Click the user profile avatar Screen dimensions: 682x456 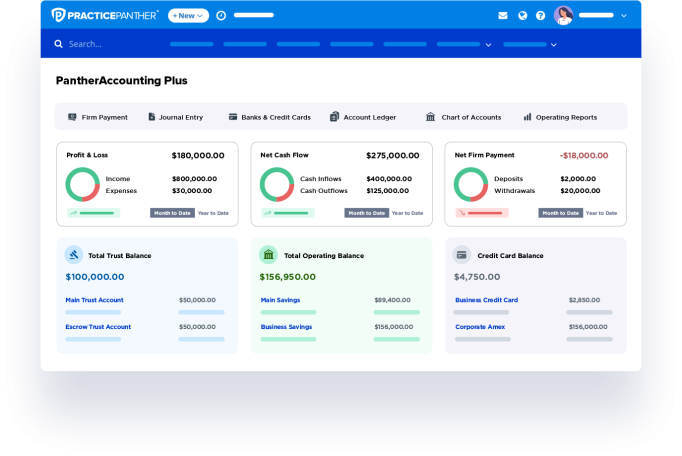coord(564,15)
